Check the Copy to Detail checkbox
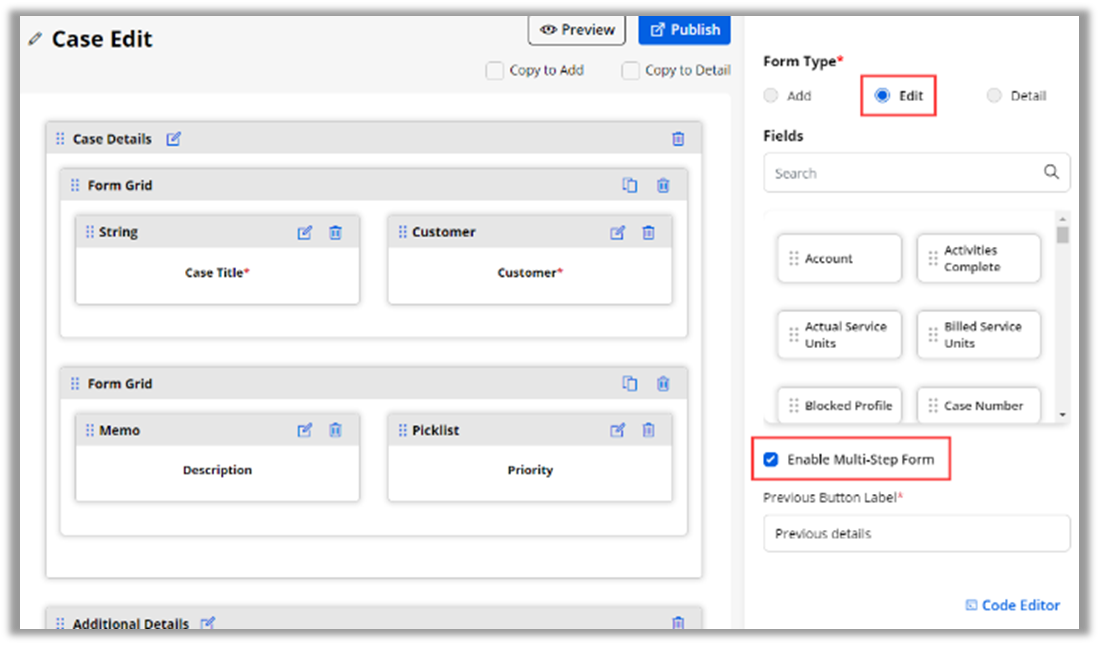Viewport: 1100px width, 645px height. coord(630,71)
